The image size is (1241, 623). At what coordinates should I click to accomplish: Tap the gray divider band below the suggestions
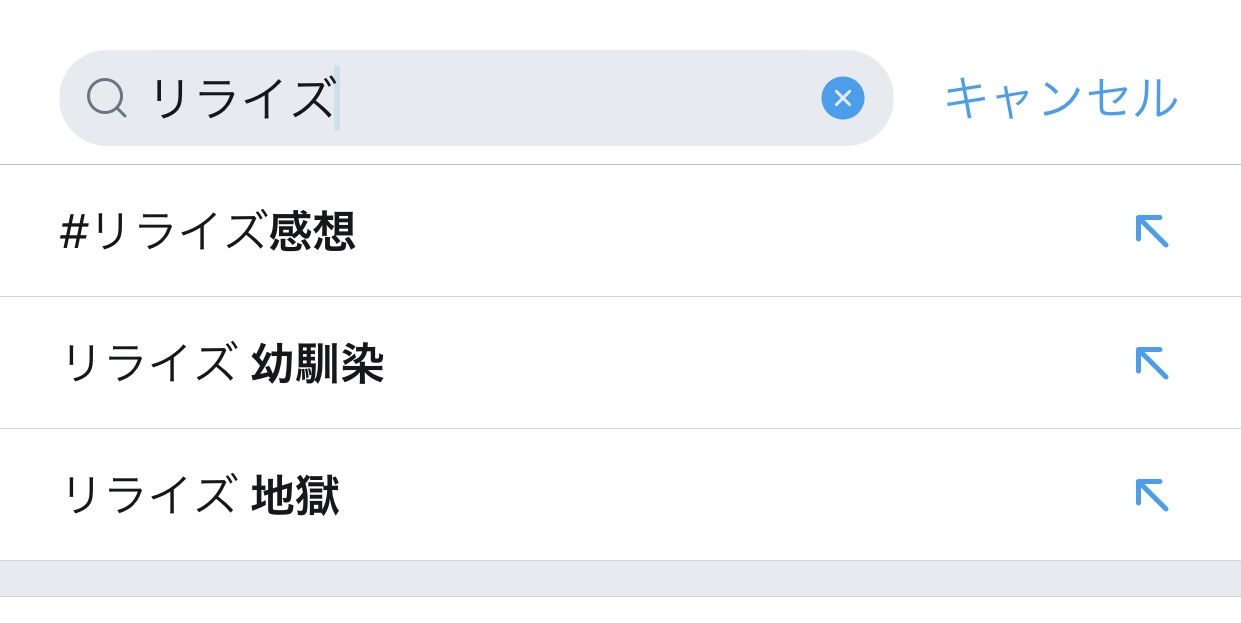pyautogui.click(x=620, y=578)
